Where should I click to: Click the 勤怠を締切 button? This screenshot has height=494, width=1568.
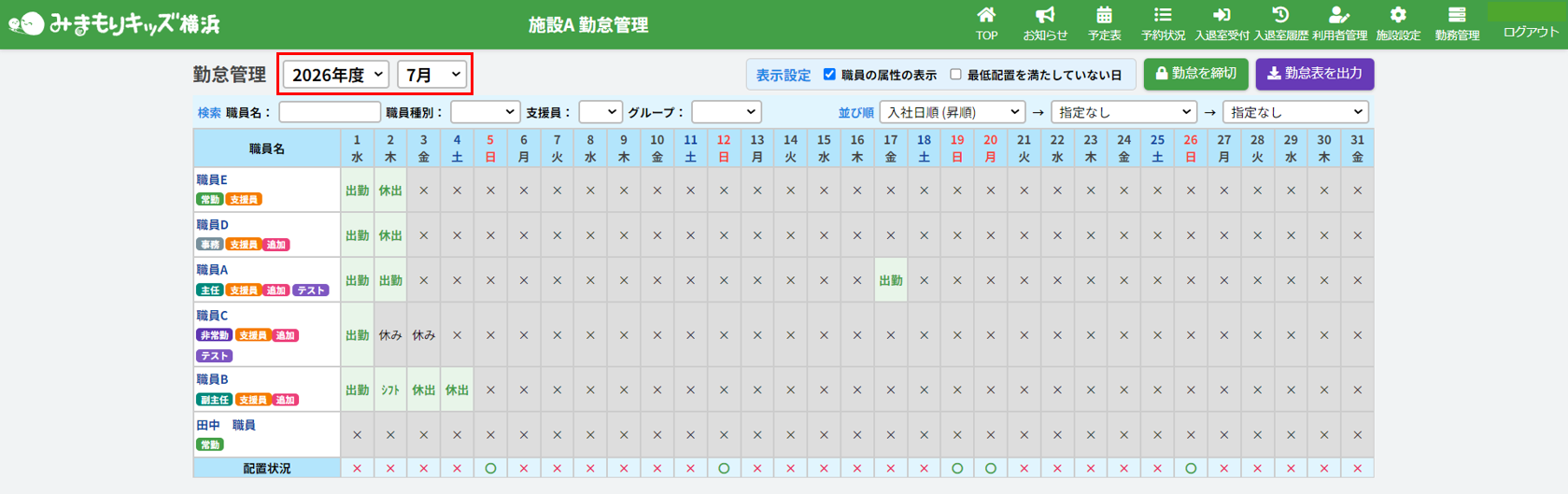tap(1196, 74)
